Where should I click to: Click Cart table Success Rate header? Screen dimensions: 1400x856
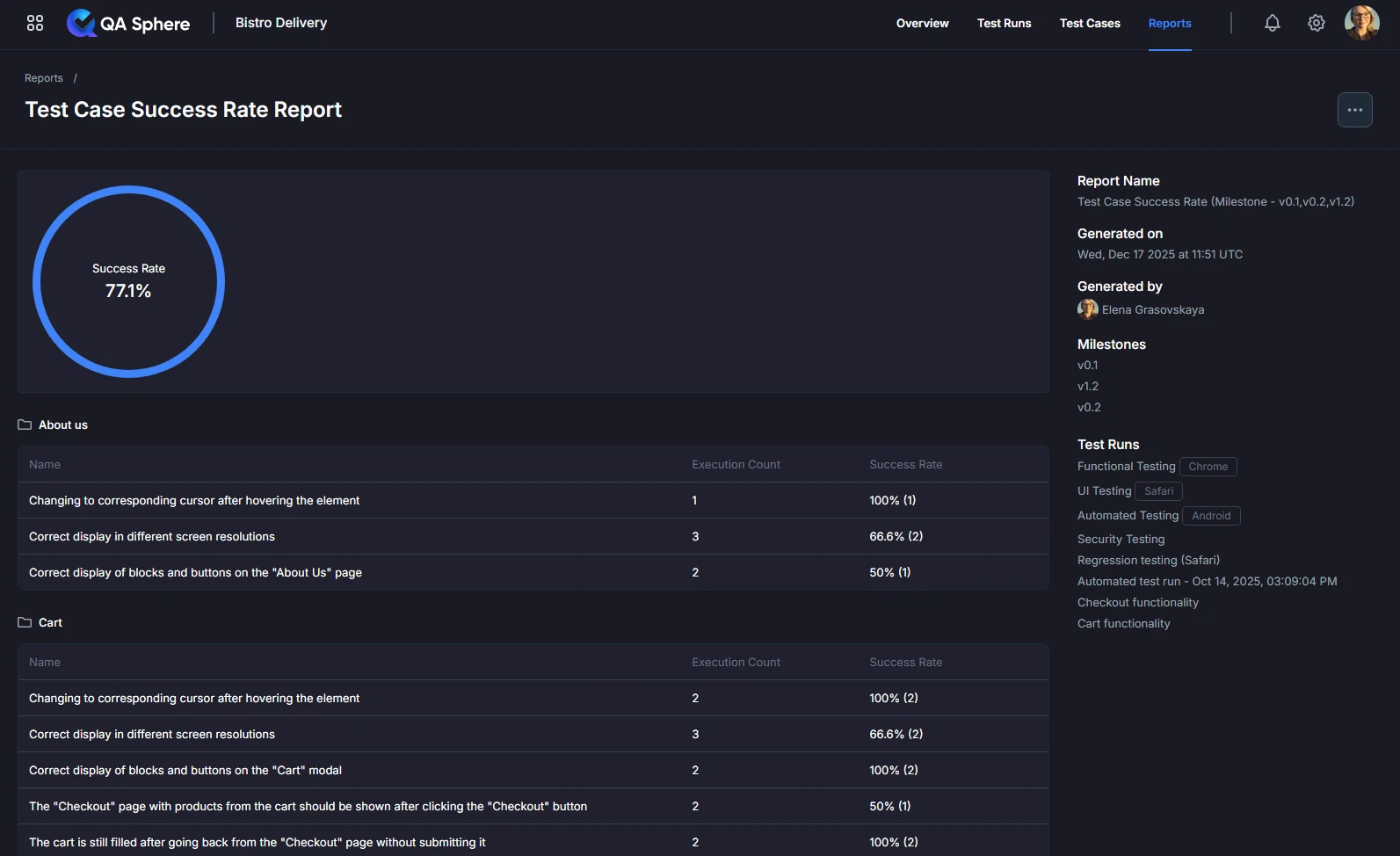[x=905, y=662]
